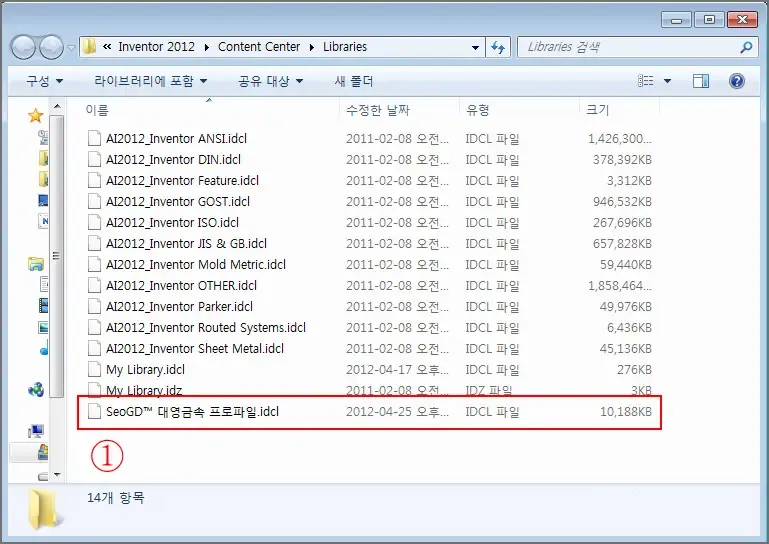Click the Music note icon in navigation pane
This screenshot has width=769, height=544.
44,348
